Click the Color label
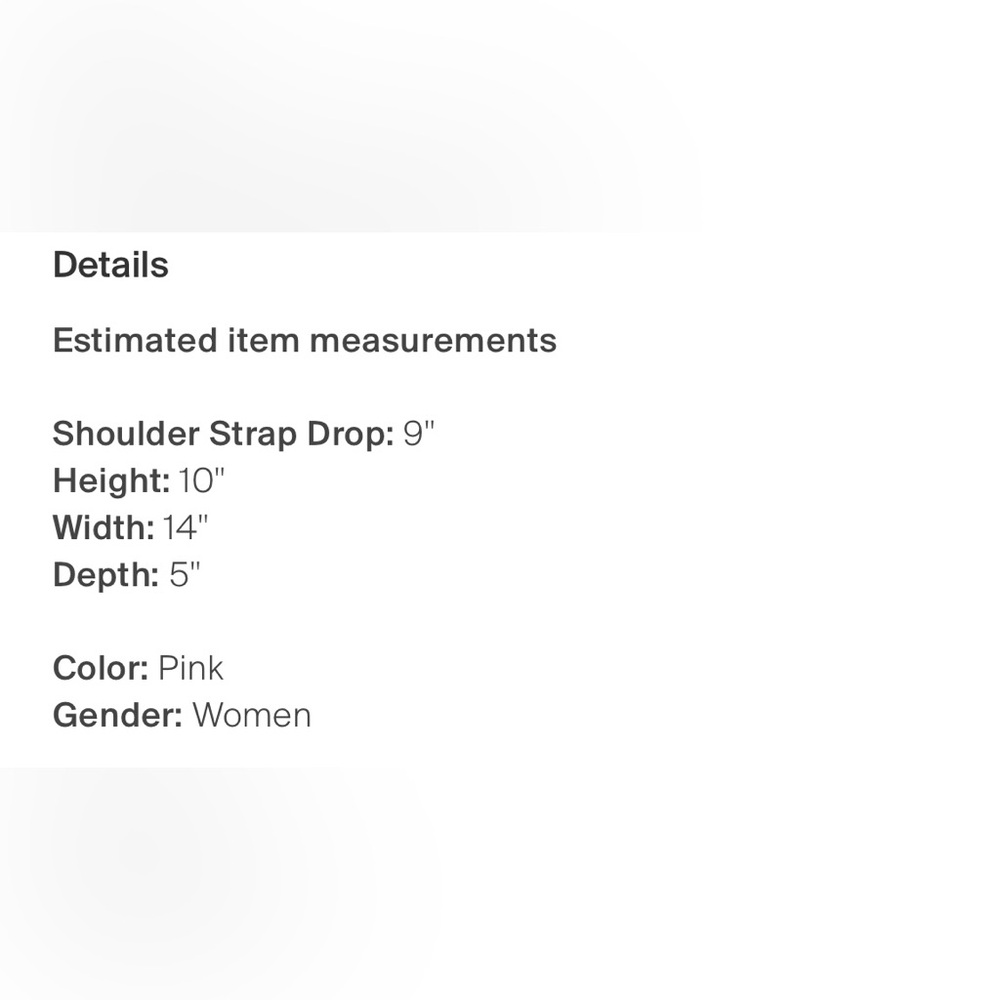Image resolution: width=1000 pixels, height=1000 pixels. click(x=101, y=668)
